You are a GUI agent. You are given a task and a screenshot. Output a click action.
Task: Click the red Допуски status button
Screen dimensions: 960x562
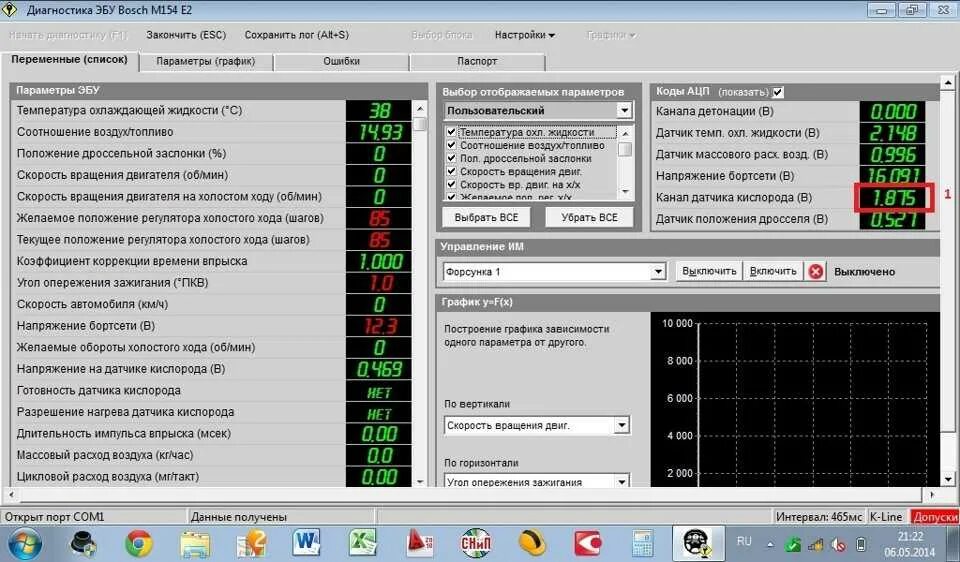pyautogui.click(x=934, y=517)
